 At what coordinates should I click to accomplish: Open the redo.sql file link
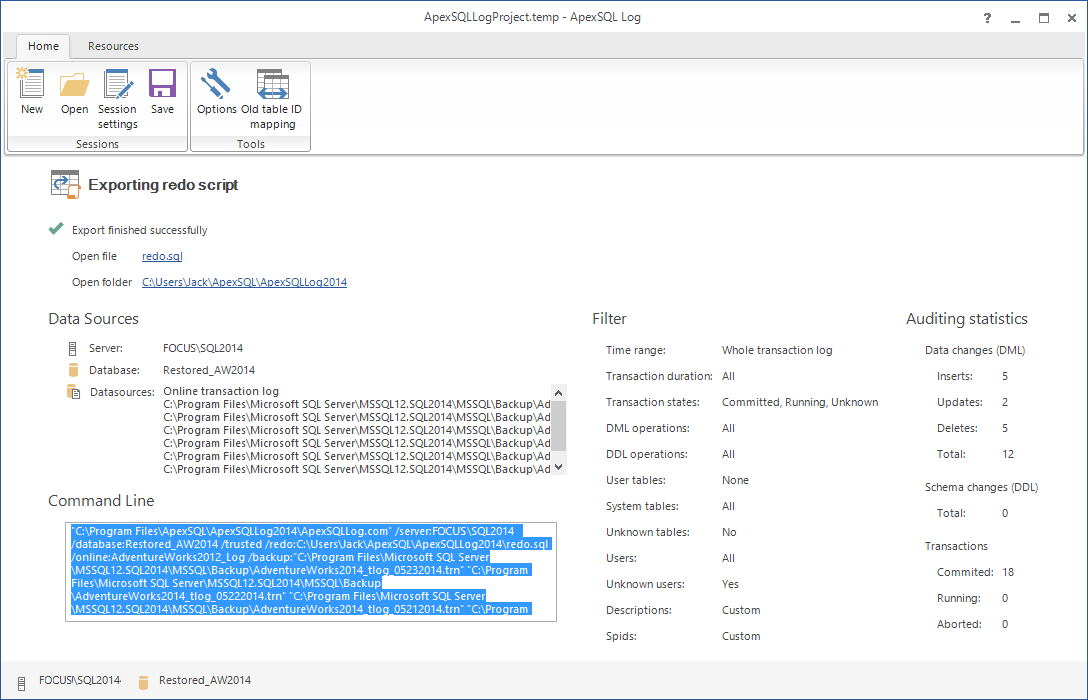click(162, 256)
